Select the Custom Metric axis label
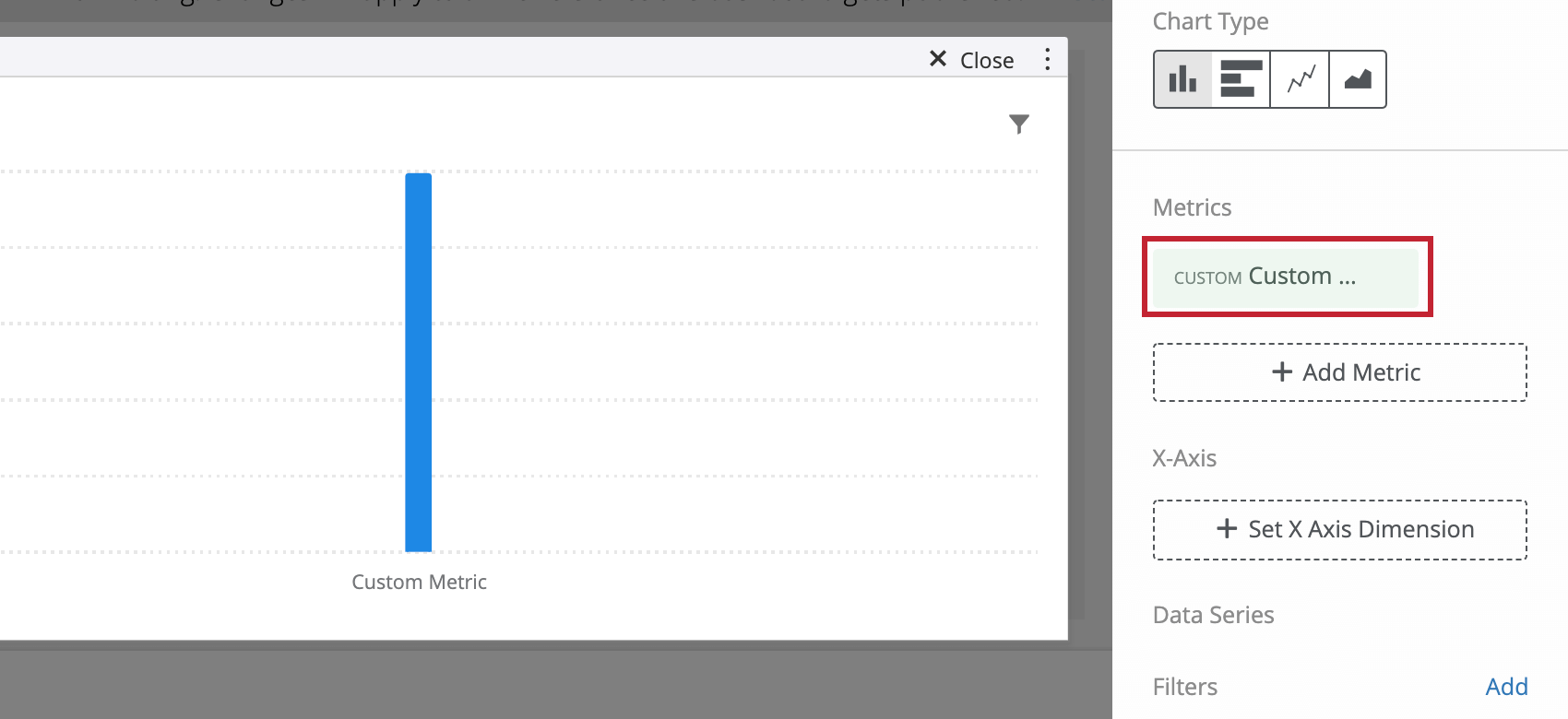This screenshot has height=719, width=1568. (x=419, y=582)
